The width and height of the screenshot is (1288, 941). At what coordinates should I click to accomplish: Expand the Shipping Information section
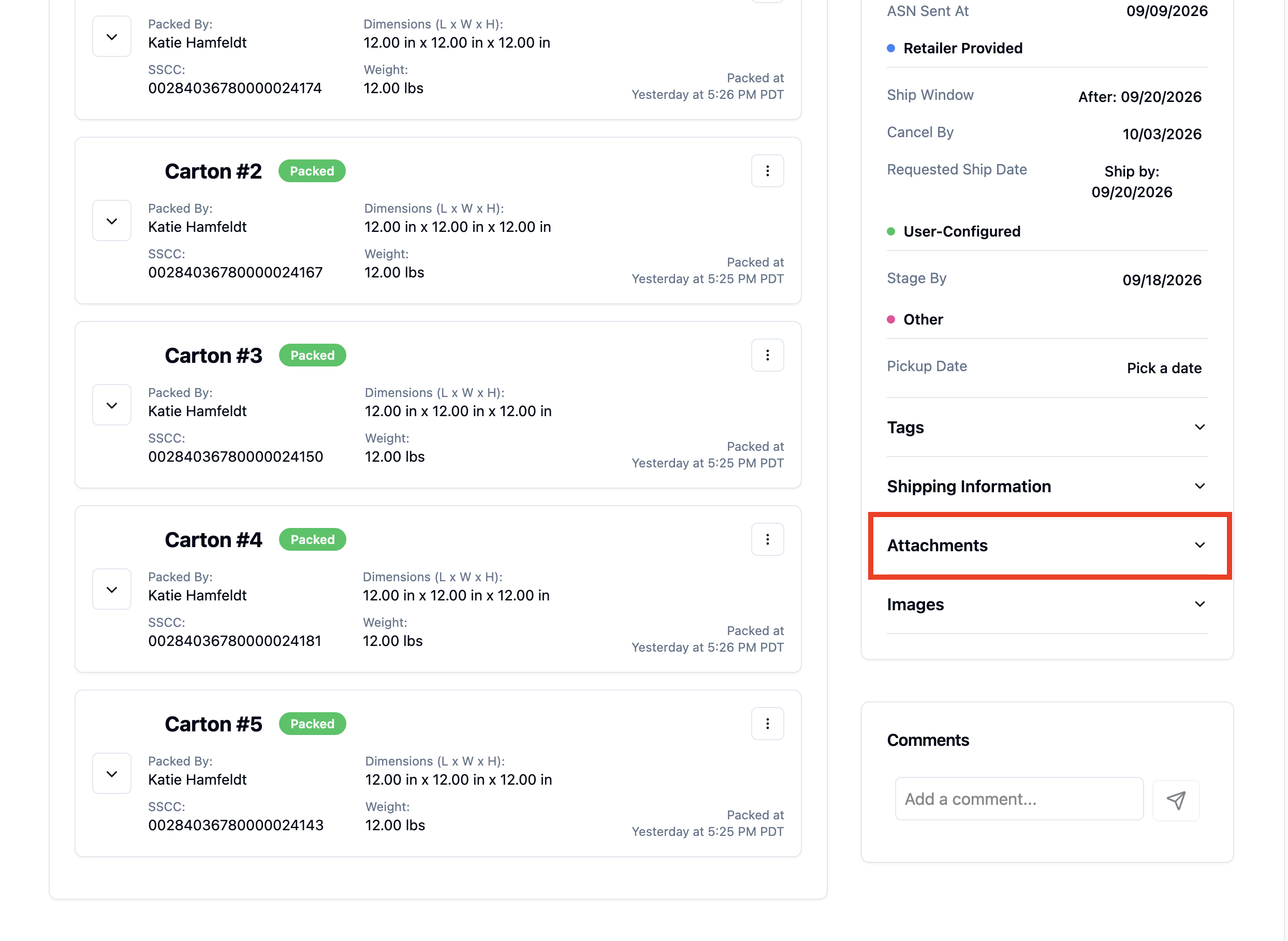[x=1047, y=486]
